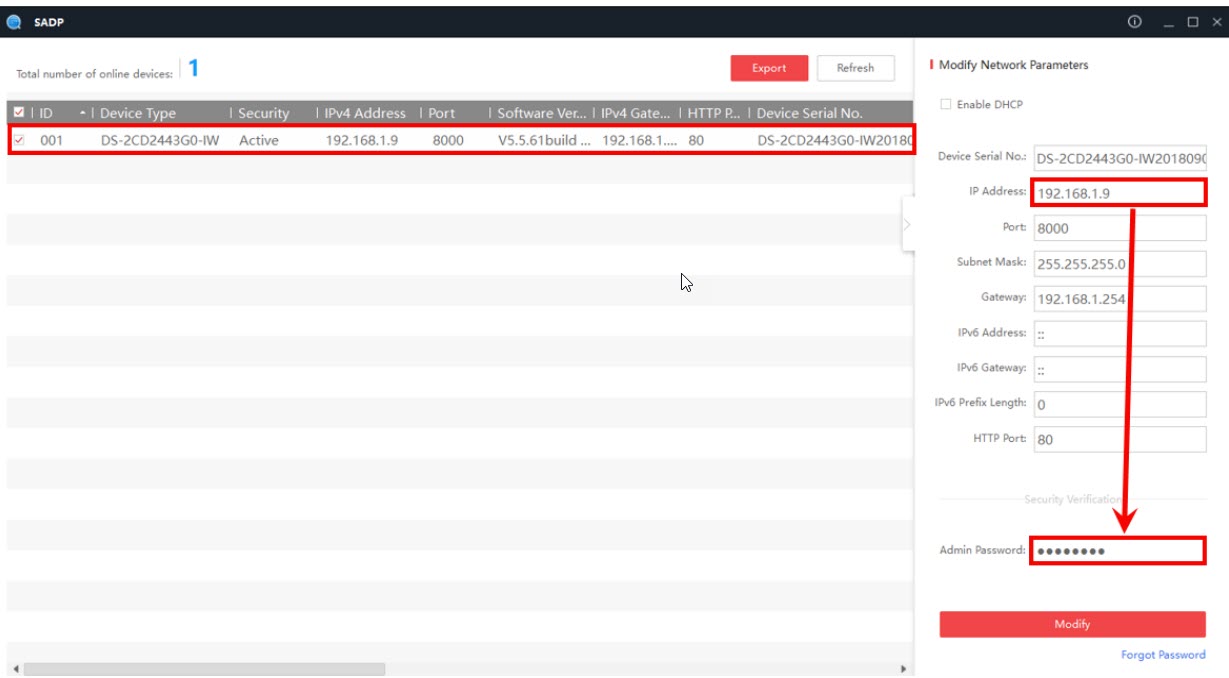Maximize the SADP window
The image size is (1229, 678).
[x=1192, y=22]
